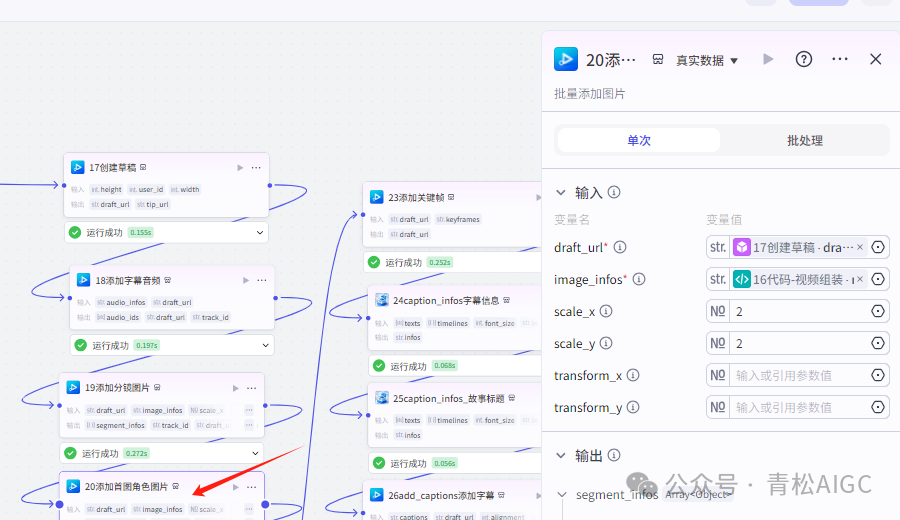Show info tooltip for transform_y
Screen dimensions: 900x520
(633, 407)
